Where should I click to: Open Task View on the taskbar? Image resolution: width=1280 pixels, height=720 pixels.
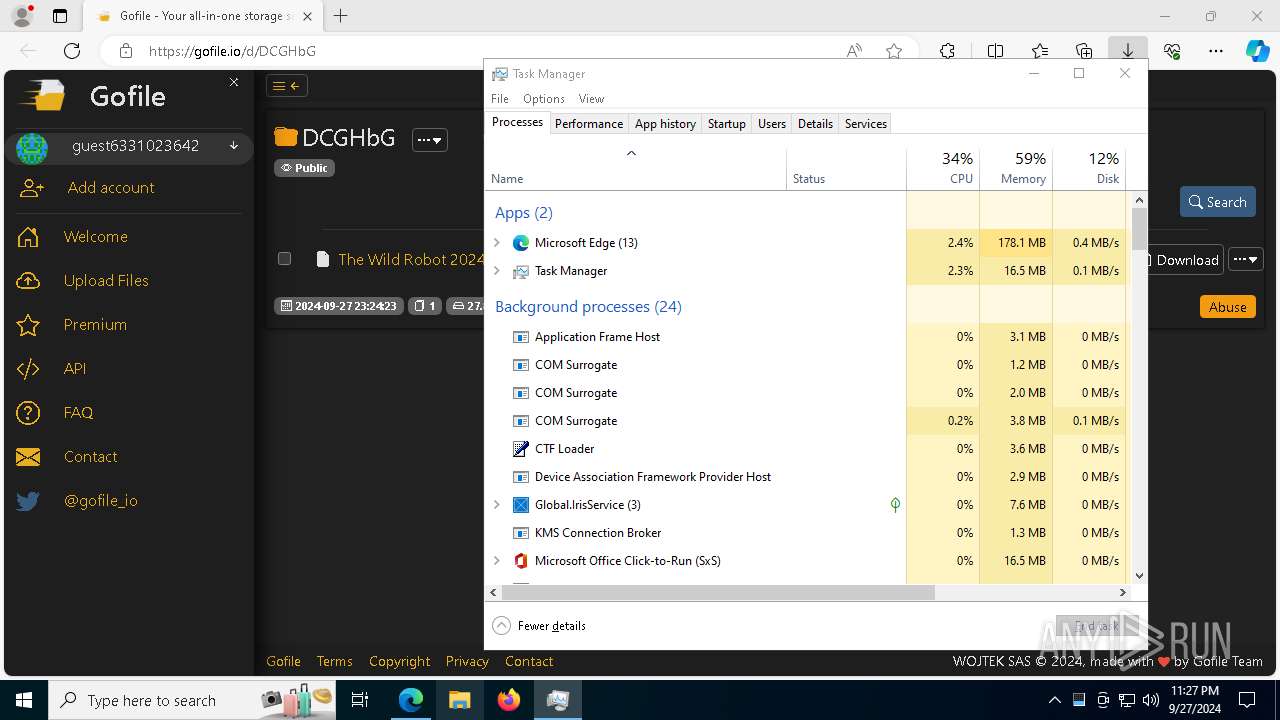point(360,700)
